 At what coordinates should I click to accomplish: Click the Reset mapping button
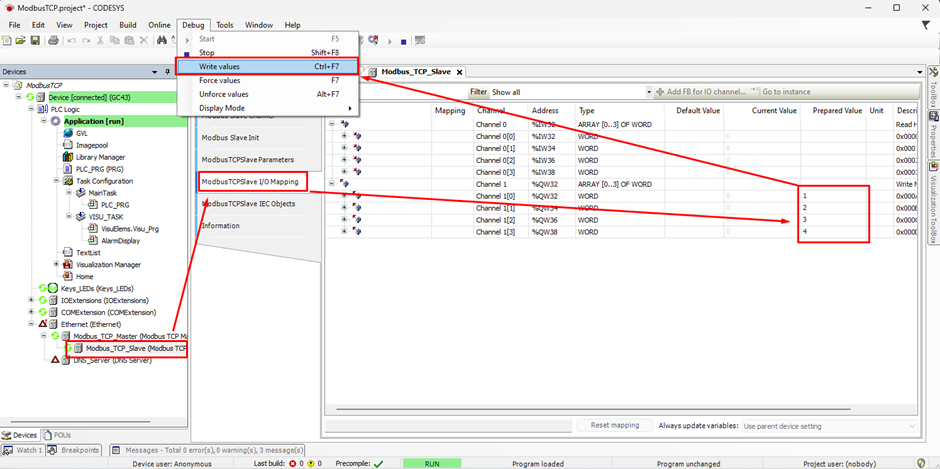pyautogui.click(x=614, y=425)
